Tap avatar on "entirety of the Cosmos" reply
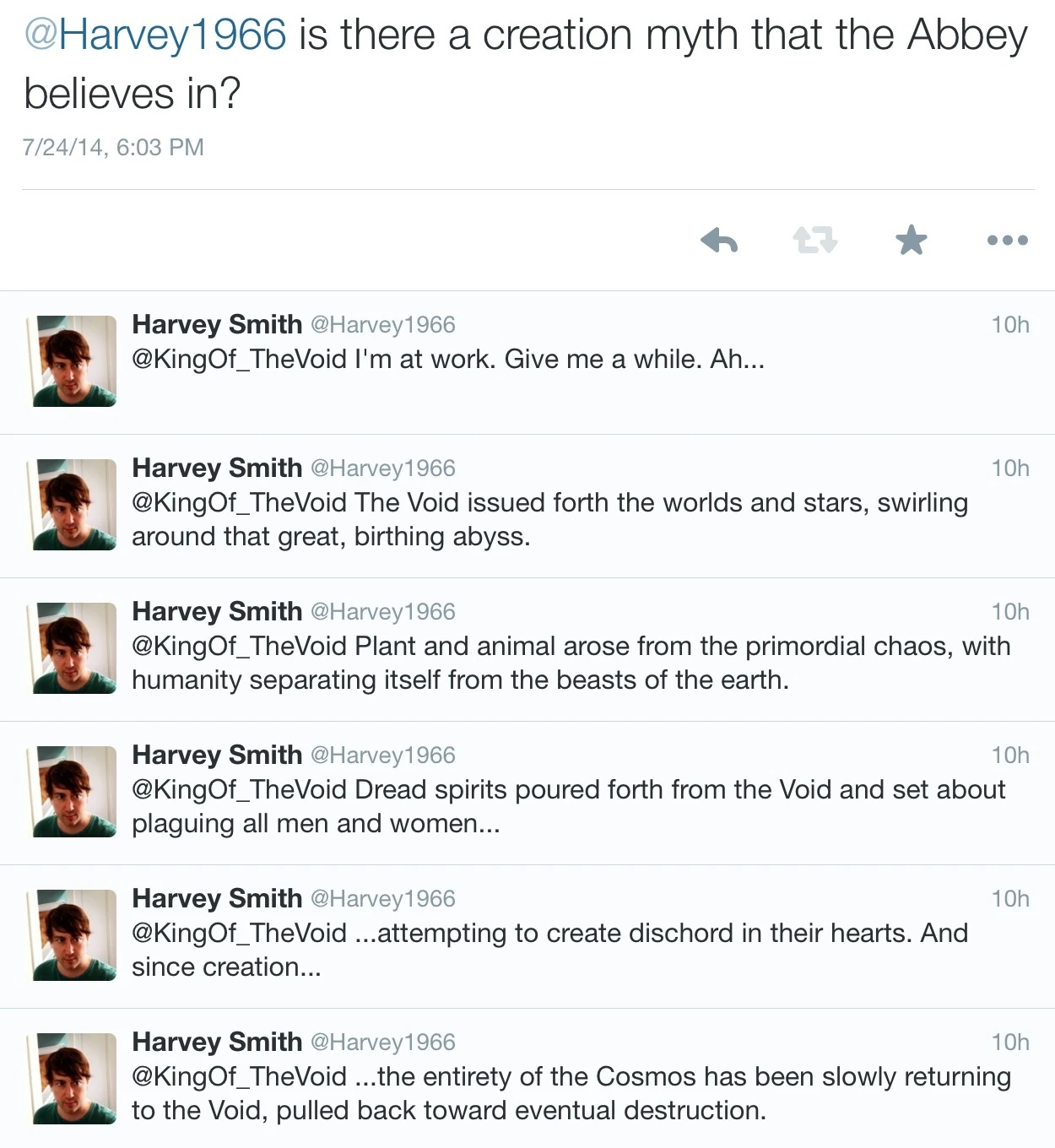This screenshot has height=1148, width=1055. point(74,1079)
